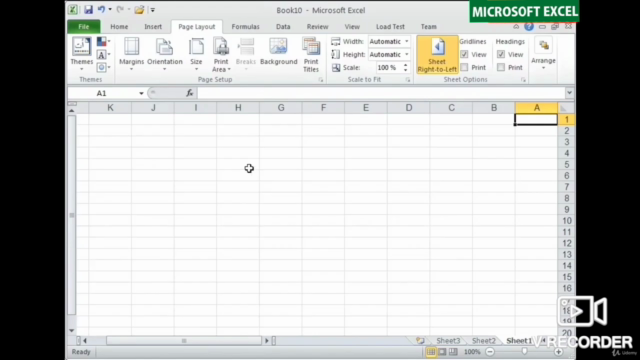640x360 pixels.
Task: Toggle Headings View checkbox
Action: pos(501,54)
